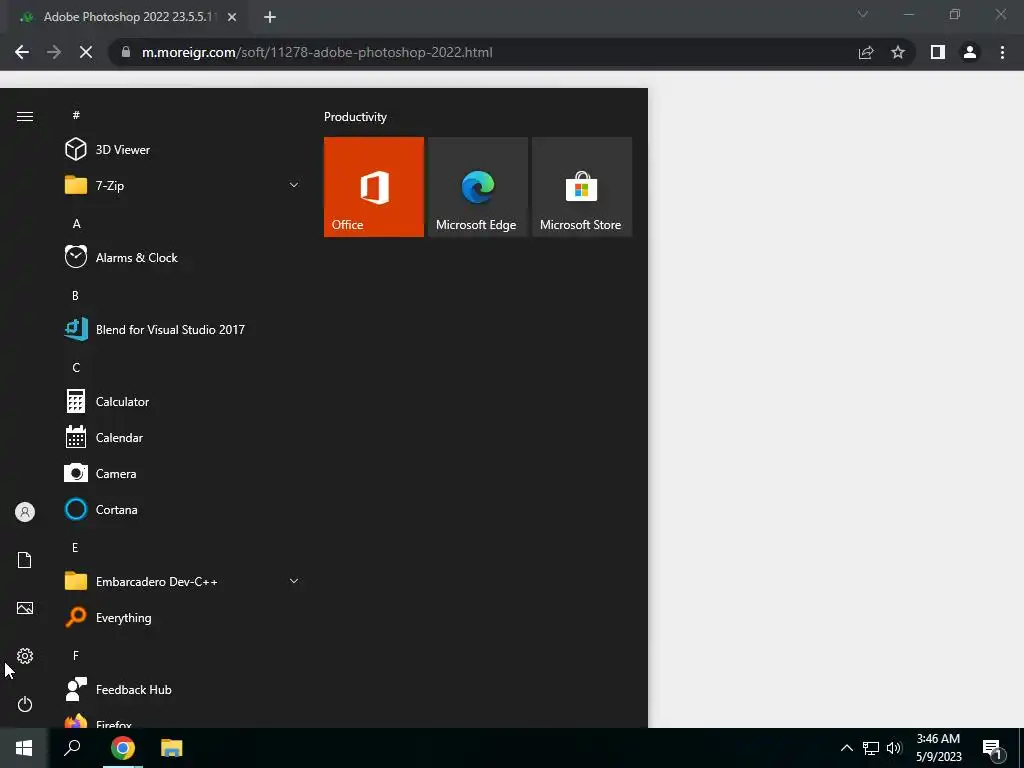Click the F letter index header
Image resolution: width=1024 pixels, height=768 pixels.
tap(76, 655)
